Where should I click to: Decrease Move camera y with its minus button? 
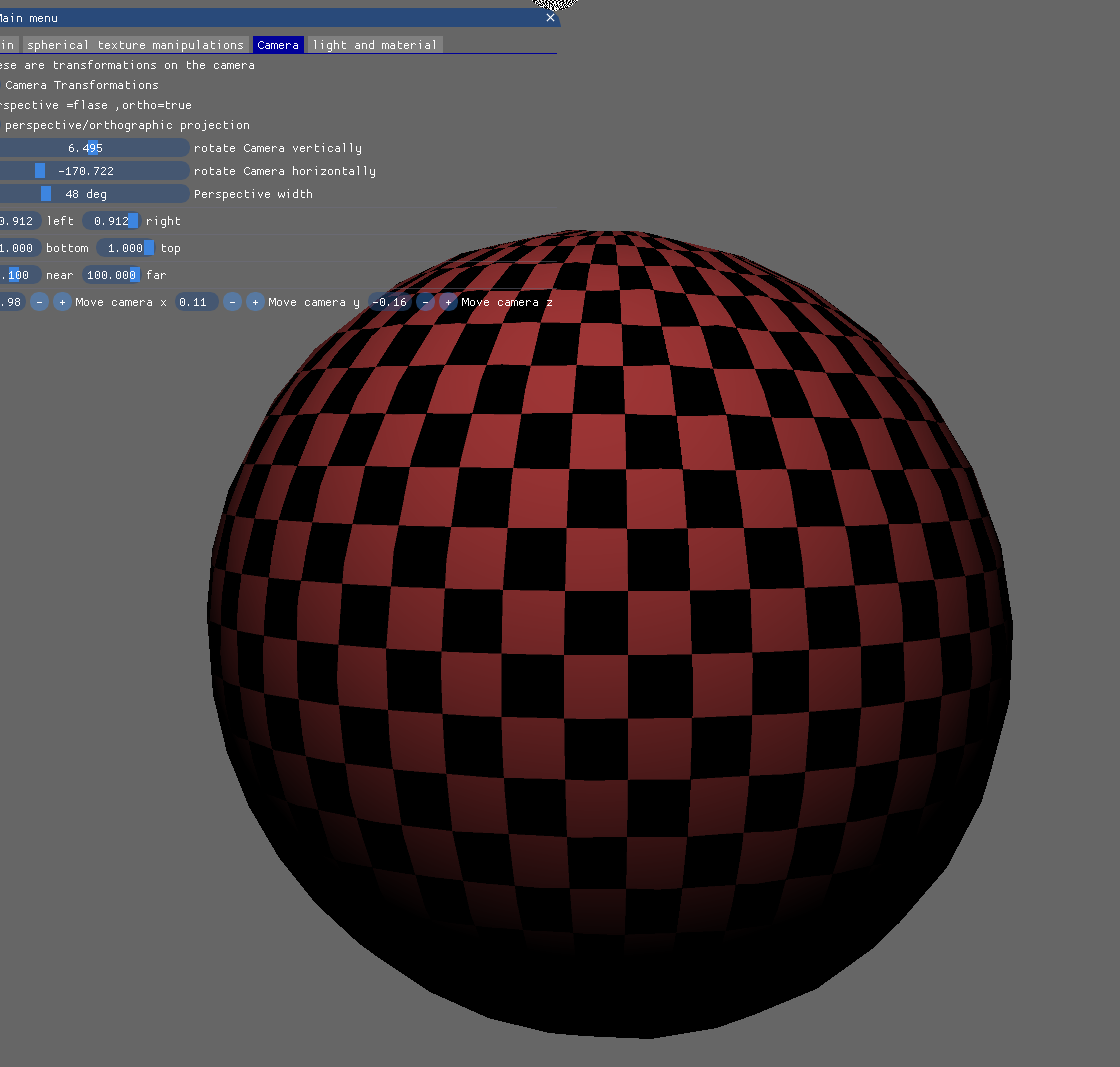[x=232, y=302]
